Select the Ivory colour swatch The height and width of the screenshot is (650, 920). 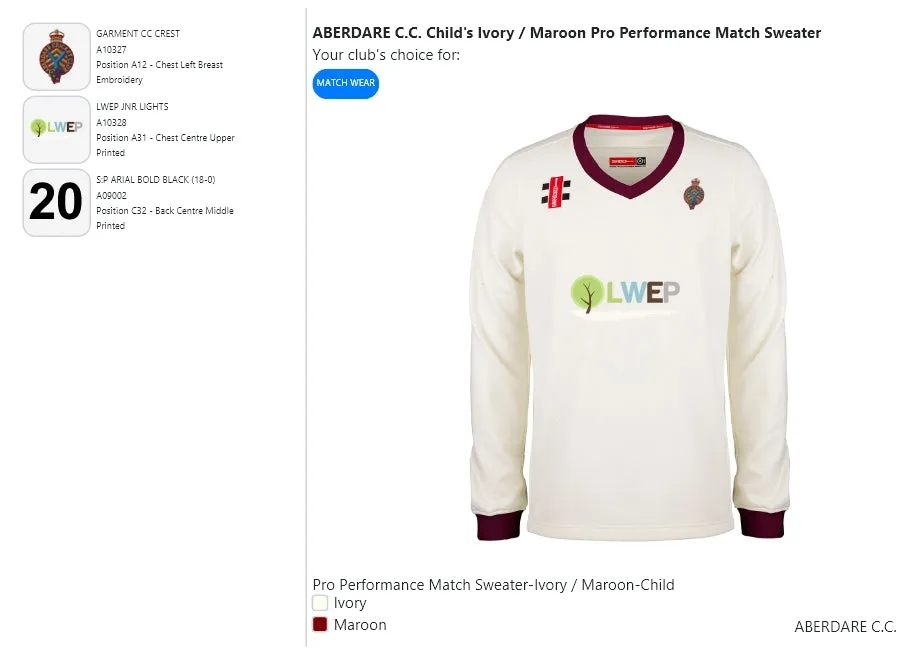coord(320,603)
